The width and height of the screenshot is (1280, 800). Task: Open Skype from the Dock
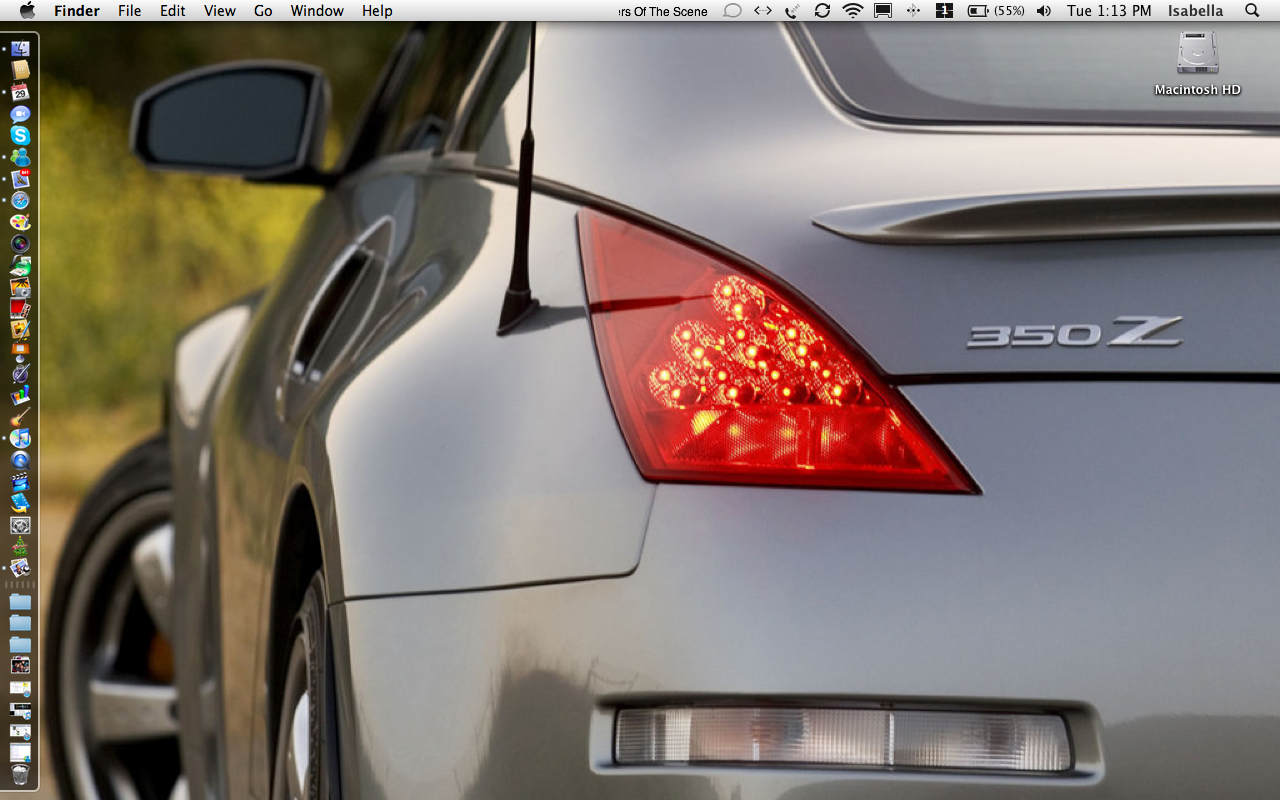tap(20, 135)
